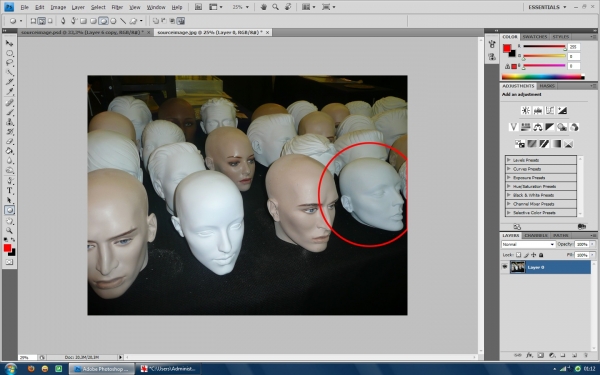This screenshot has height=375, width=600.
Task: Hide Layer 0 with the eye icon
Action: tap(505, 267)
